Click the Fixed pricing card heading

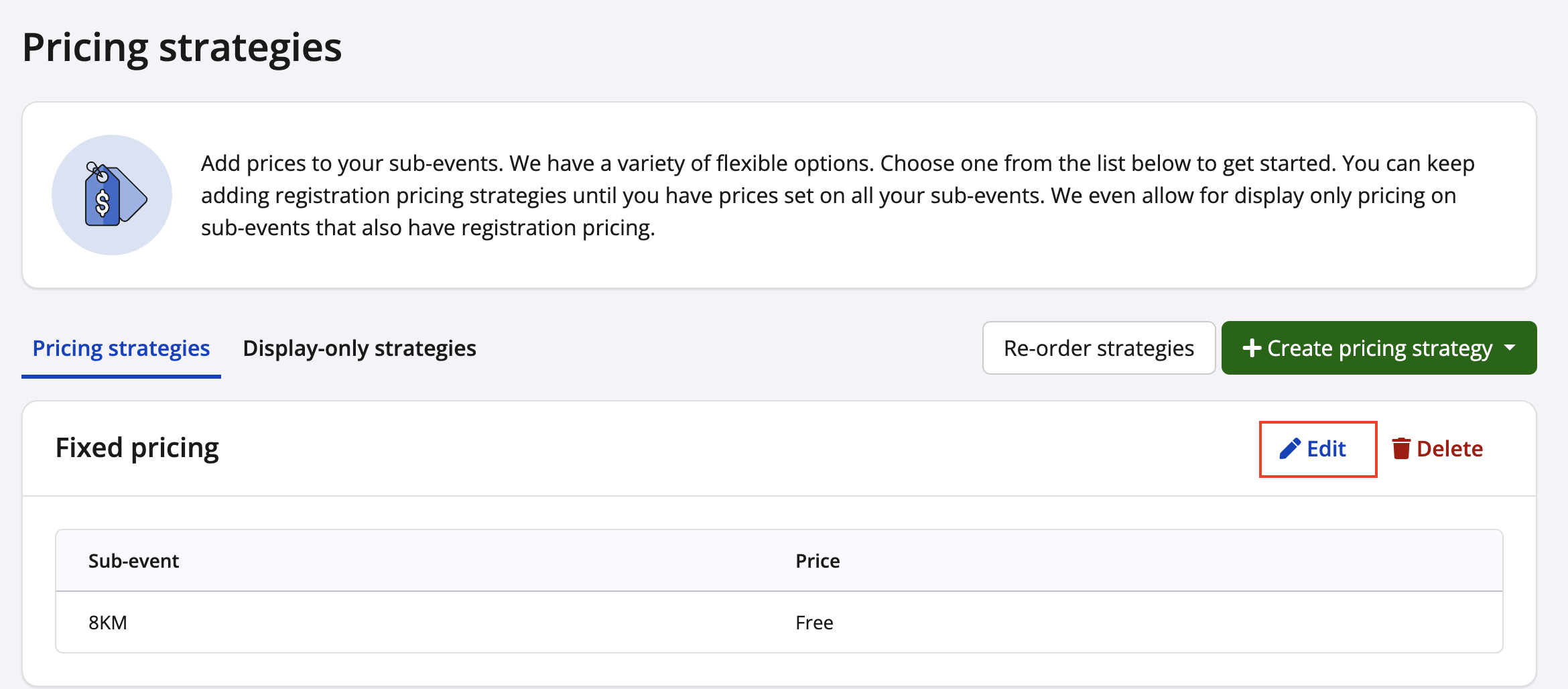137,448
